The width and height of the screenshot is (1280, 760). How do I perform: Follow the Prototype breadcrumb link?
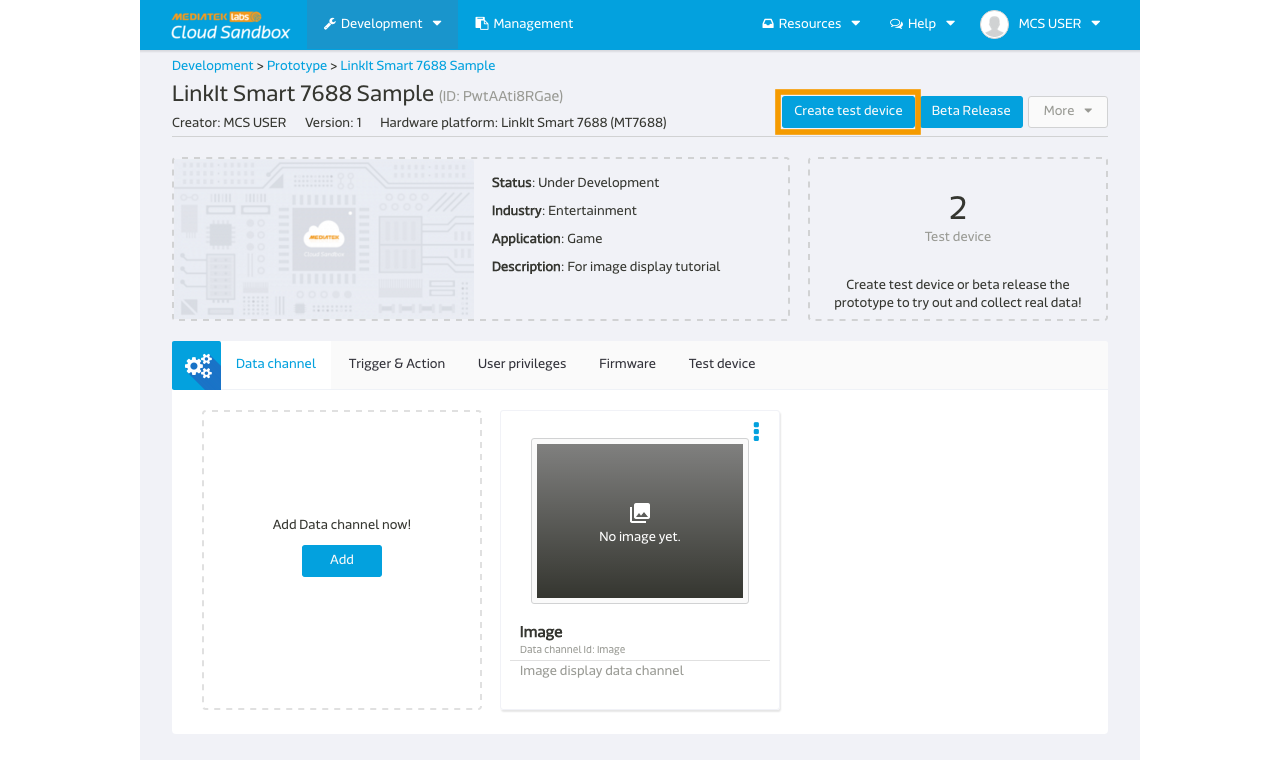tap(297, 65)
